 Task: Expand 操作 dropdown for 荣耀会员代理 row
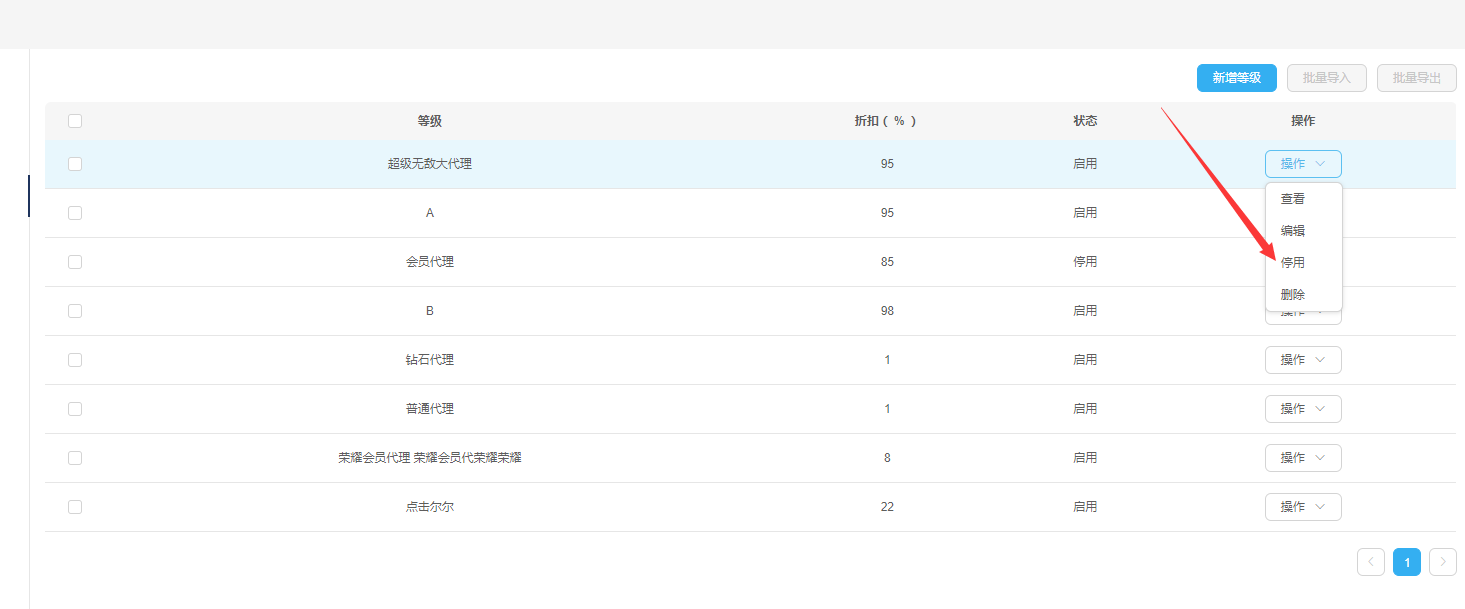pos(1302,458)
